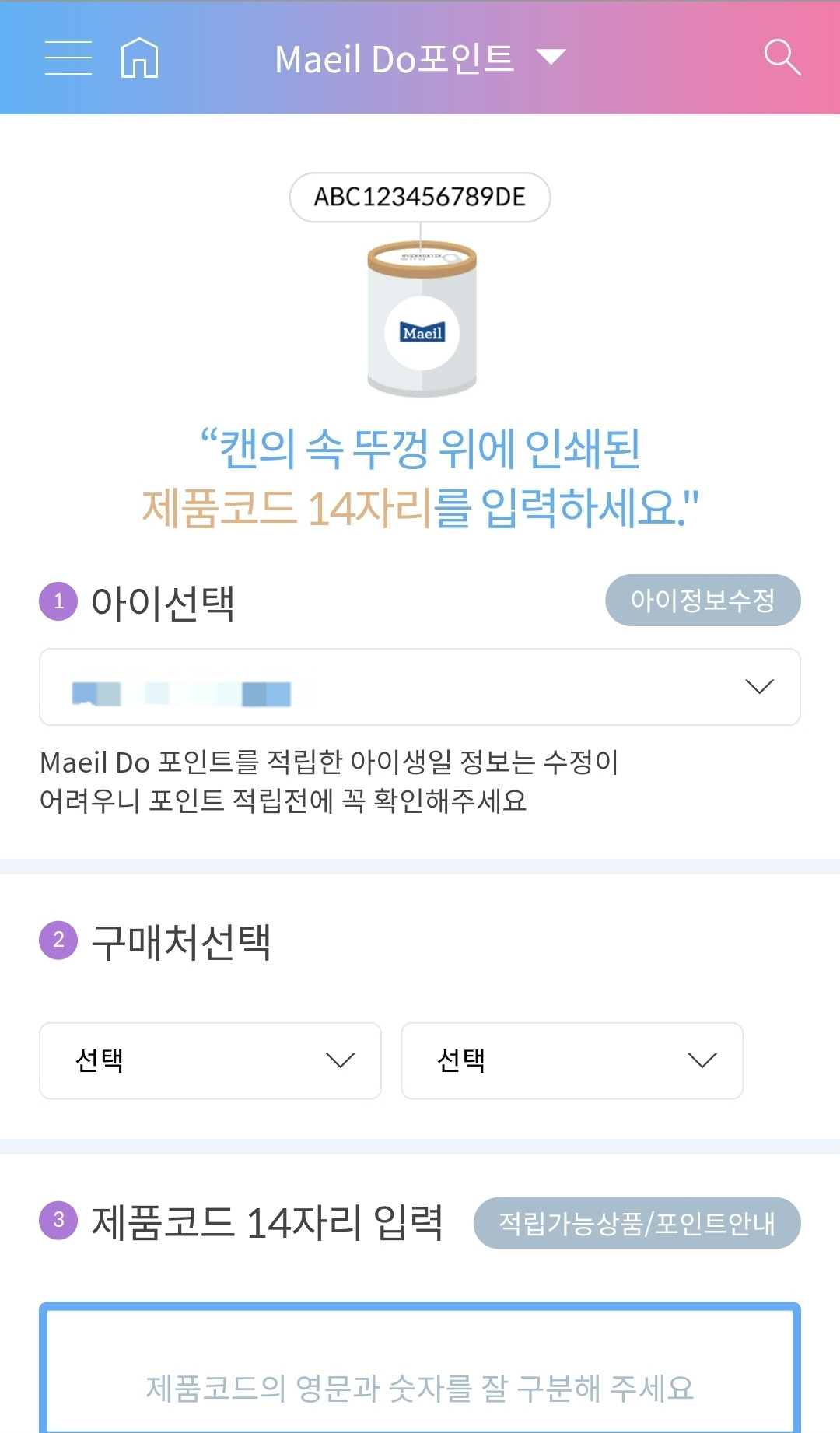Click the first 선택 dropdown chevron arrow

pos(340,1060)
